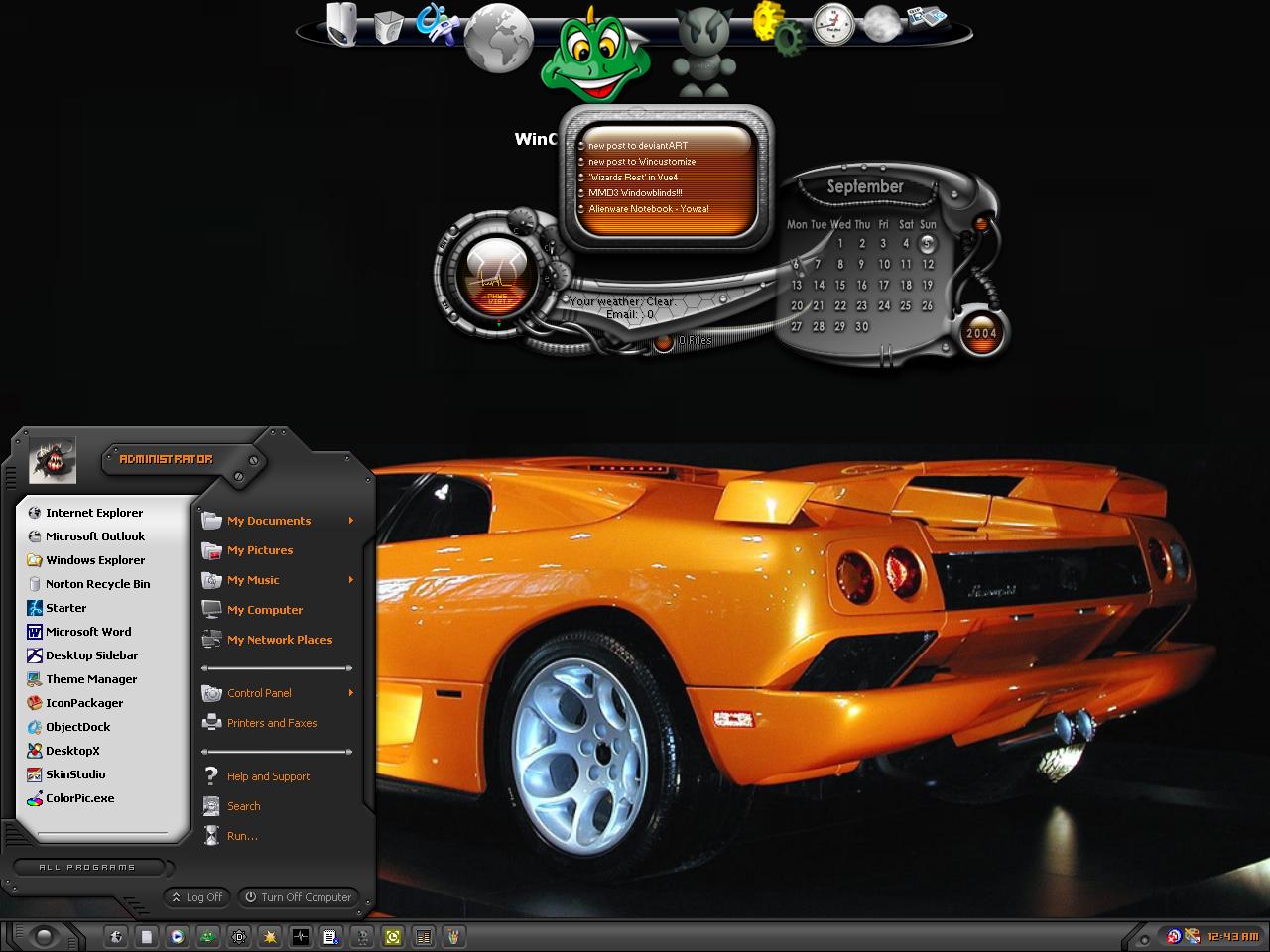
Task: Click the Log Off button
Action: tap(196, 897)
